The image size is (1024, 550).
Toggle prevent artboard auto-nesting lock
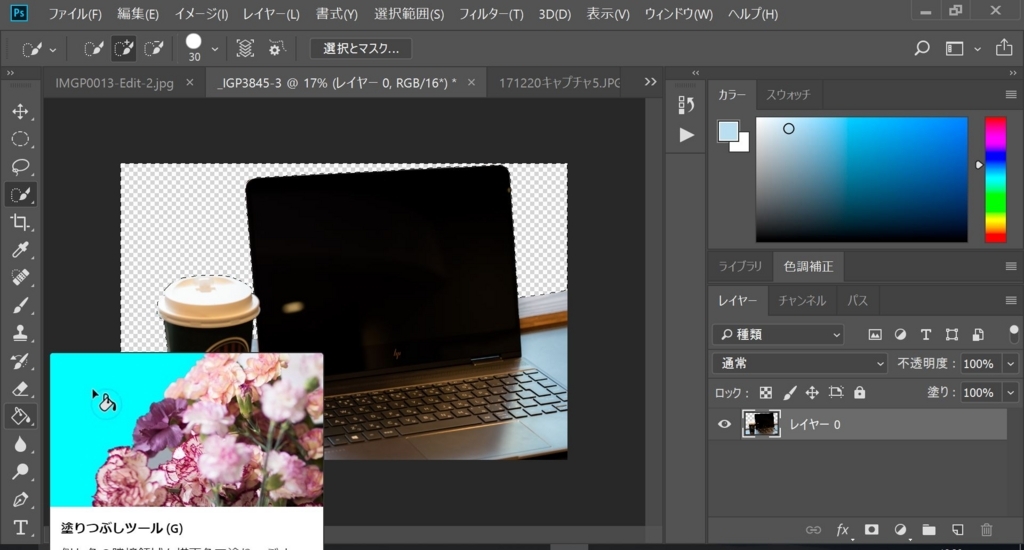(x=836, y=393)
